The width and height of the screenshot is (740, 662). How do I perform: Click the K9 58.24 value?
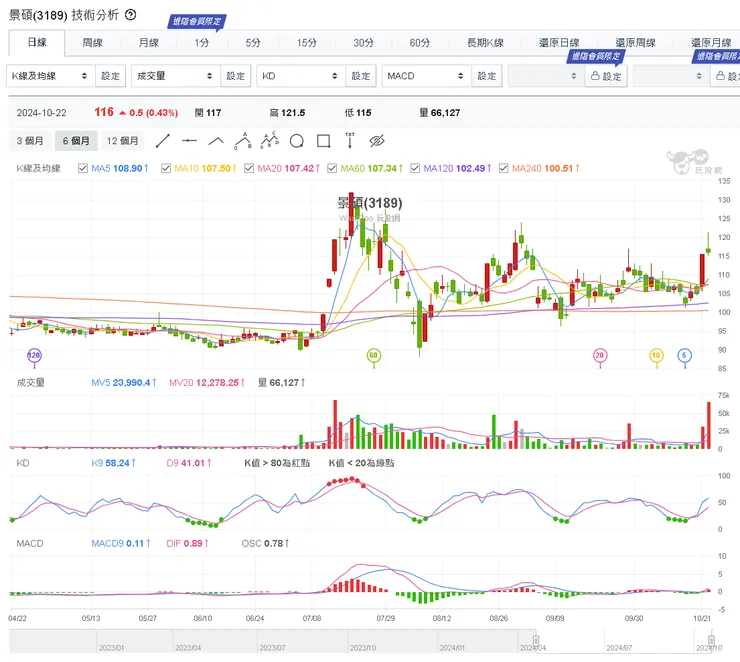point(113,463)
